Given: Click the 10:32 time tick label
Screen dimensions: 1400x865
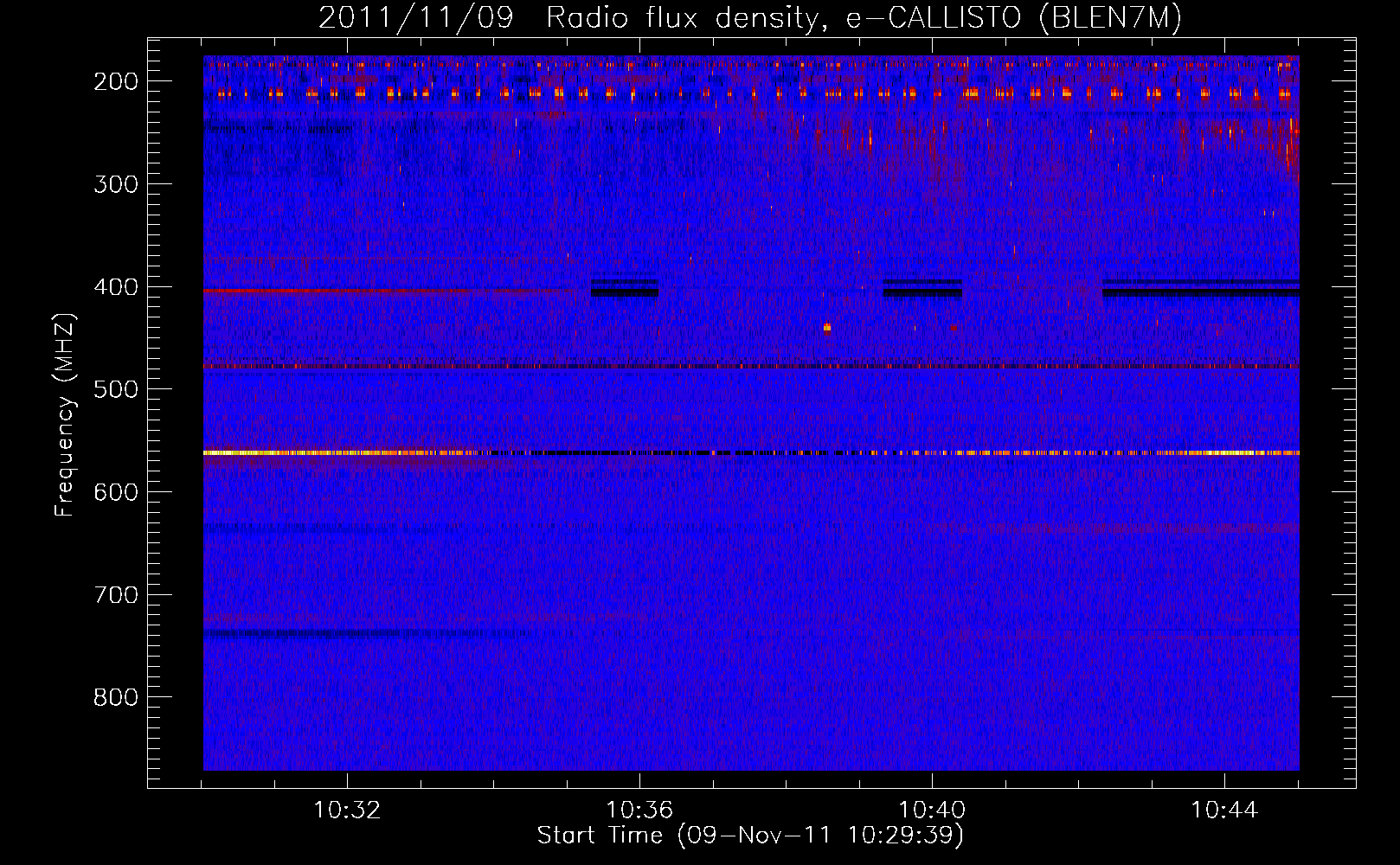Looking at the screenshot, I should [347, 811].
